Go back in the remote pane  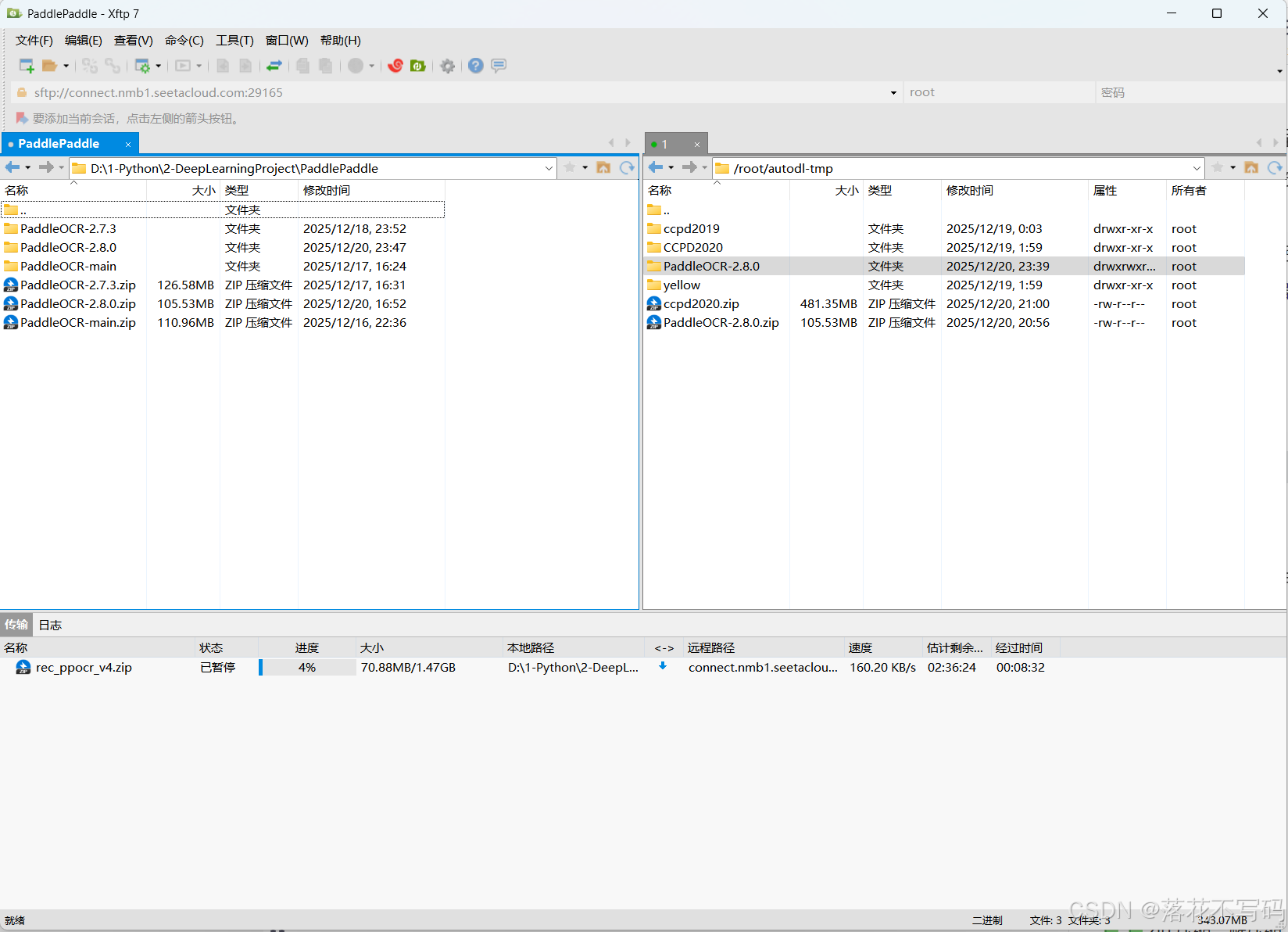tap(656, 167)
